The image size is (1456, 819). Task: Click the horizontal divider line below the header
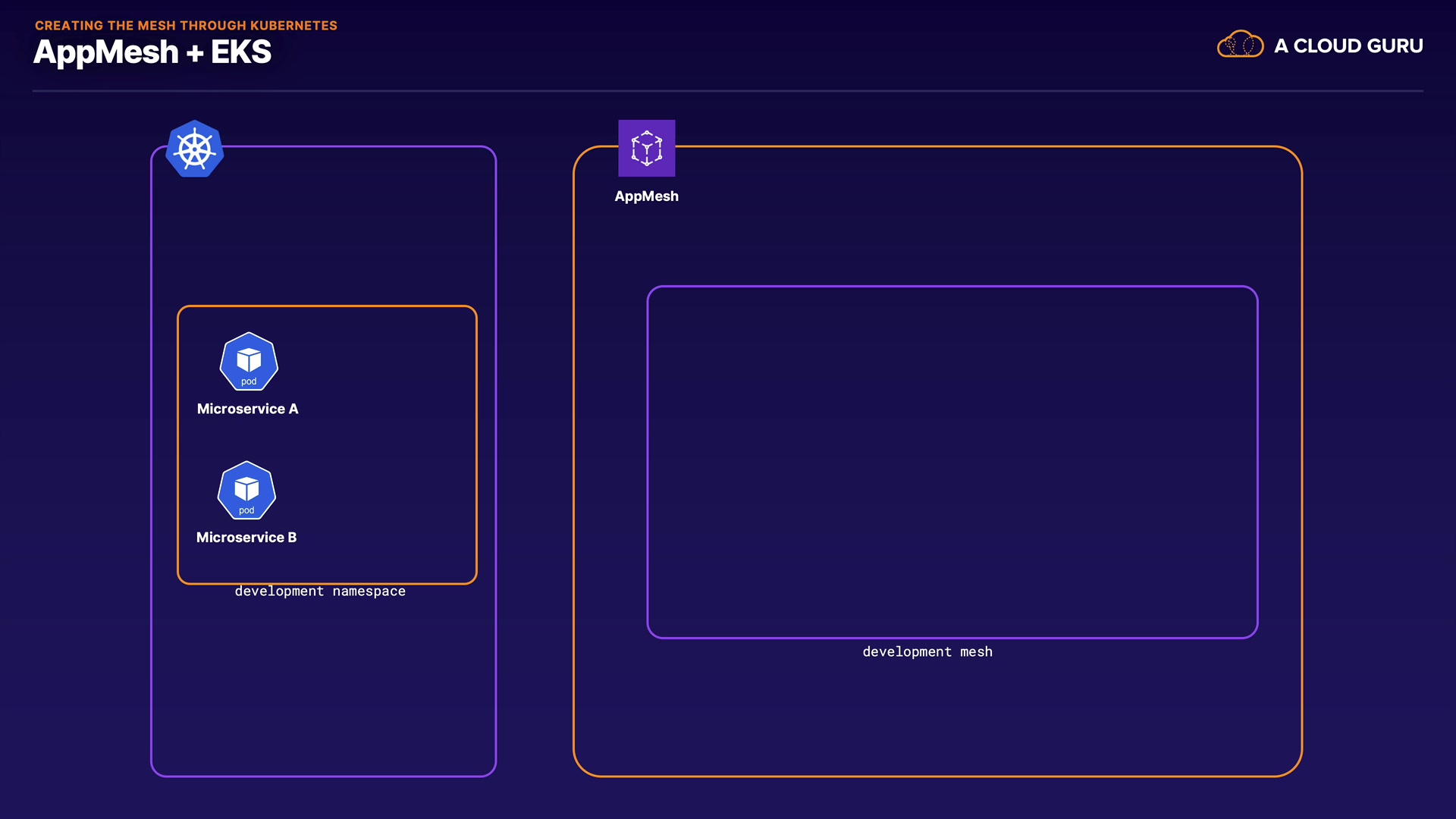(x=728, y=91)
